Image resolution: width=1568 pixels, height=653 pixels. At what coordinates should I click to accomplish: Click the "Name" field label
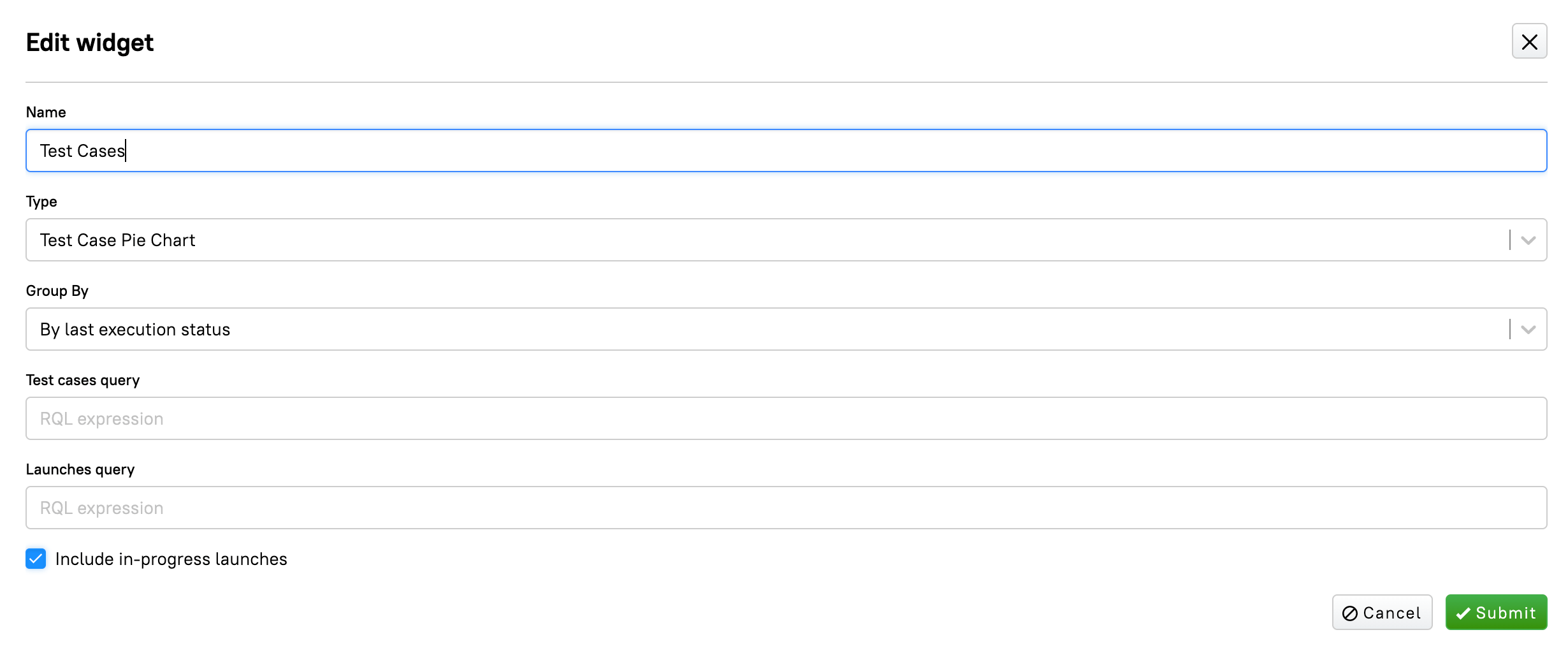click(x=46, y=112)
